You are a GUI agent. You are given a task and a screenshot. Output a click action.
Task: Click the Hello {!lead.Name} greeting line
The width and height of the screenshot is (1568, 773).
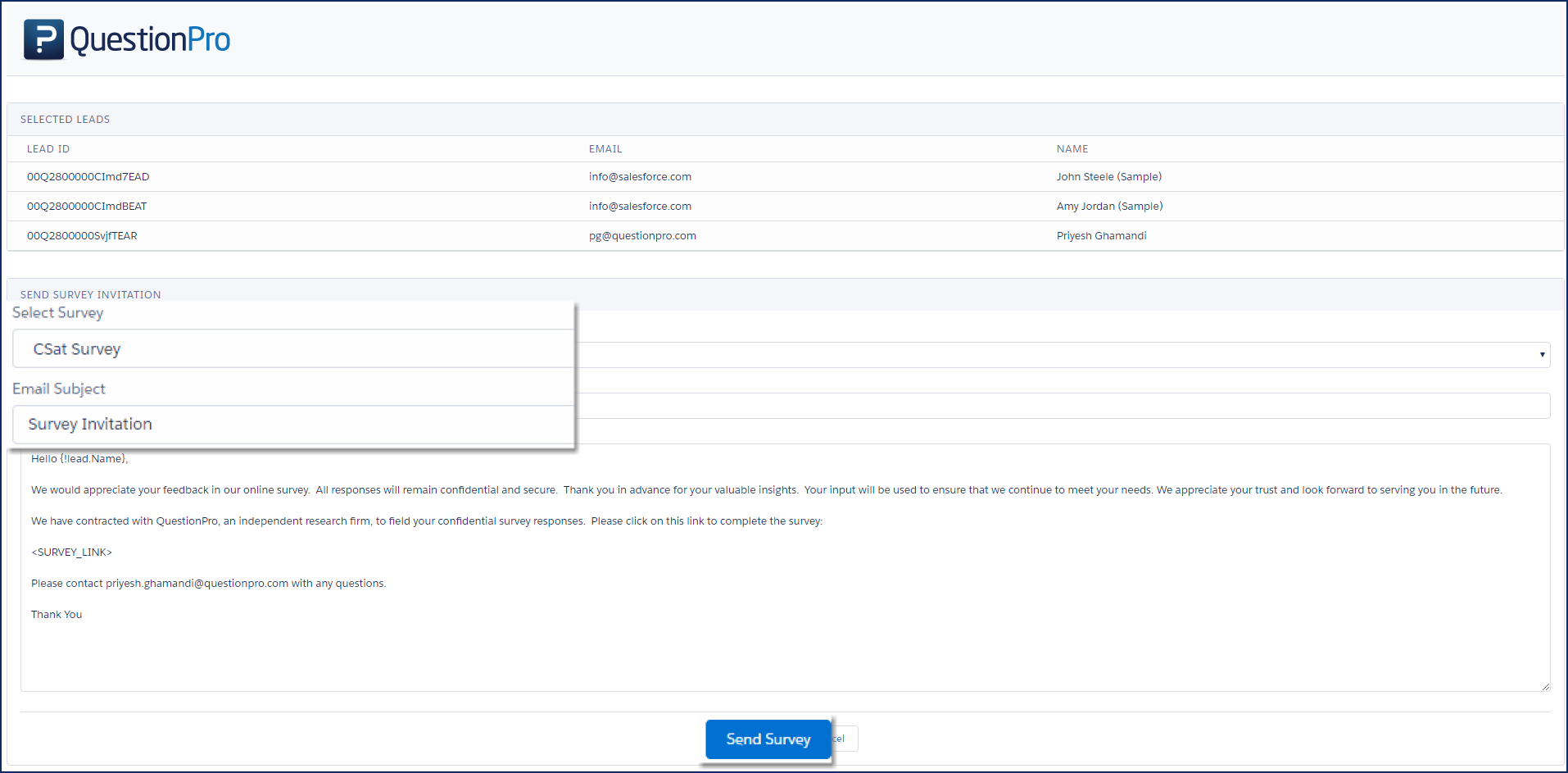pos(79,459)
